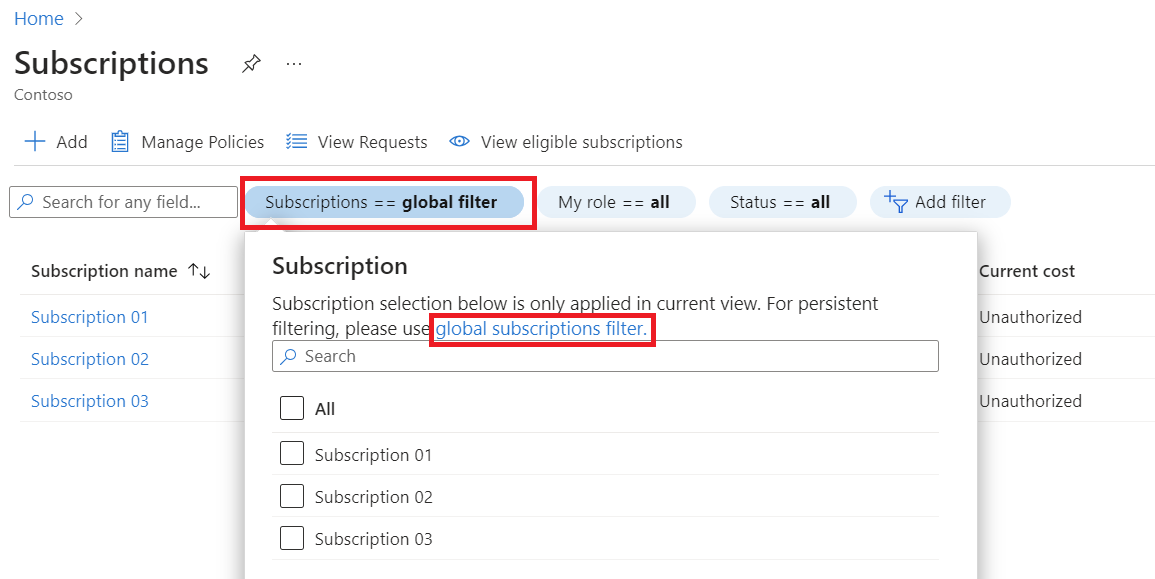
Task: Open Subscription 01 from the list
Action: (89, 317)
